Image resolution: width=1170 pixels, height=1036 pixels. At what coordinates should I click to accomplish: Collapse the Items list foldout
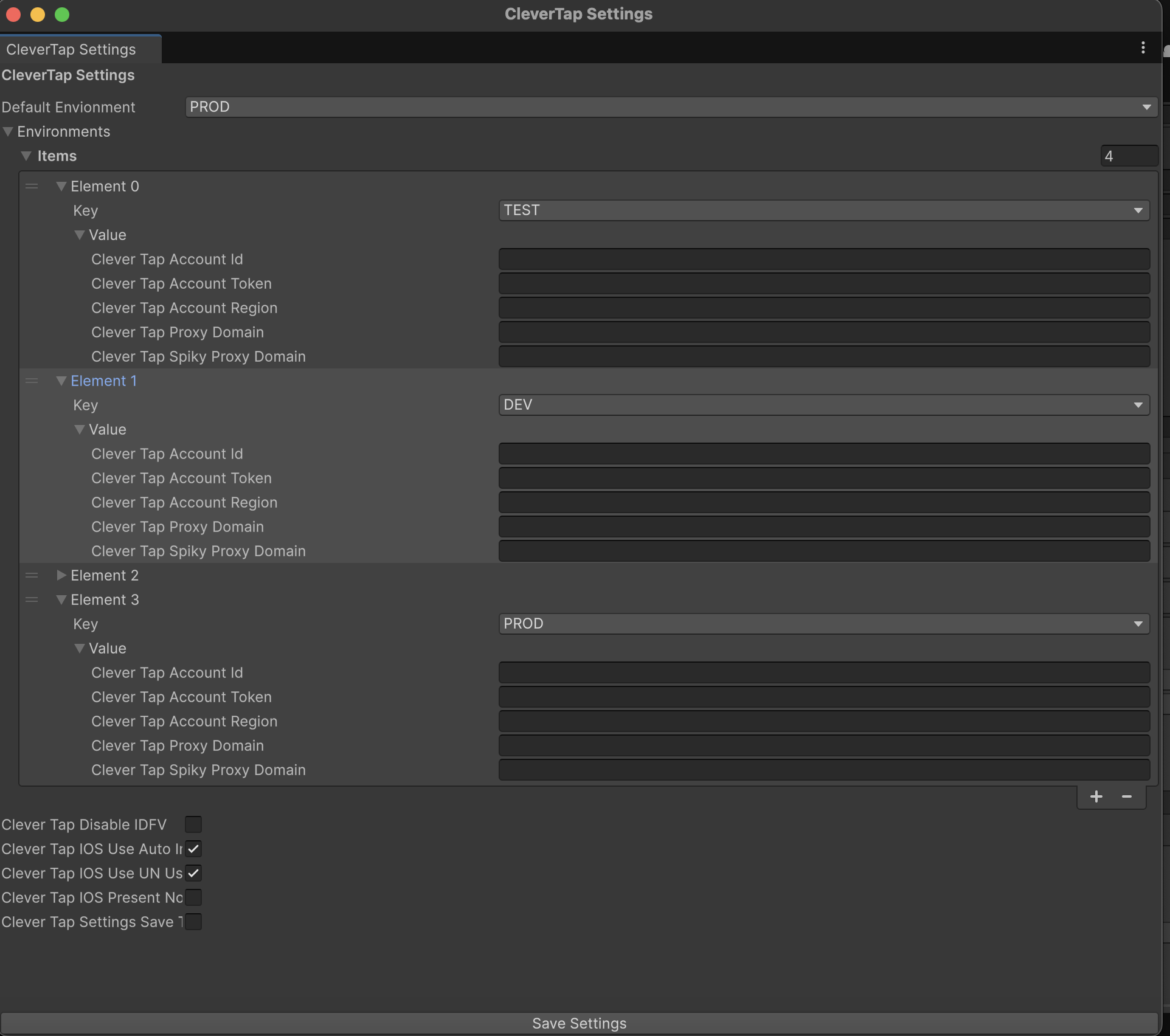(x=26, y=156)
